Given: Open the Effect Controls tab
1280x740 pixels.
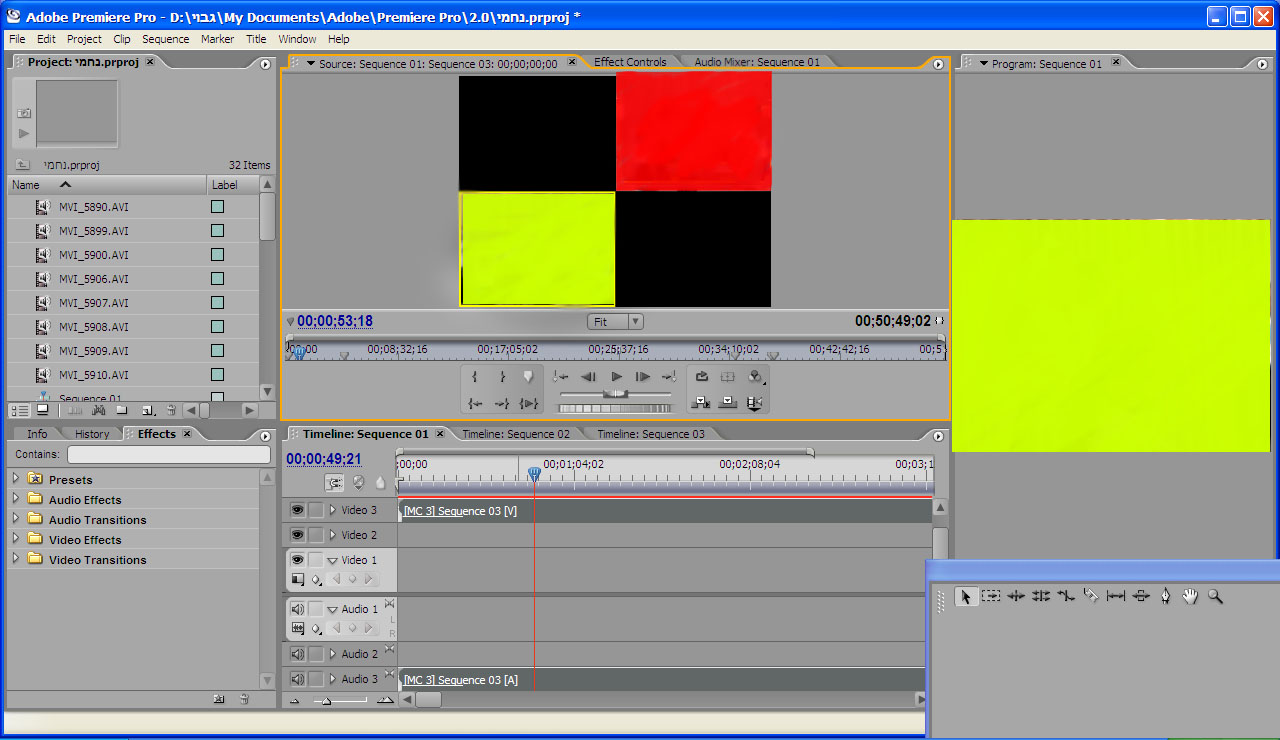Looking at the screenshot, I should [x=630, y=62].
